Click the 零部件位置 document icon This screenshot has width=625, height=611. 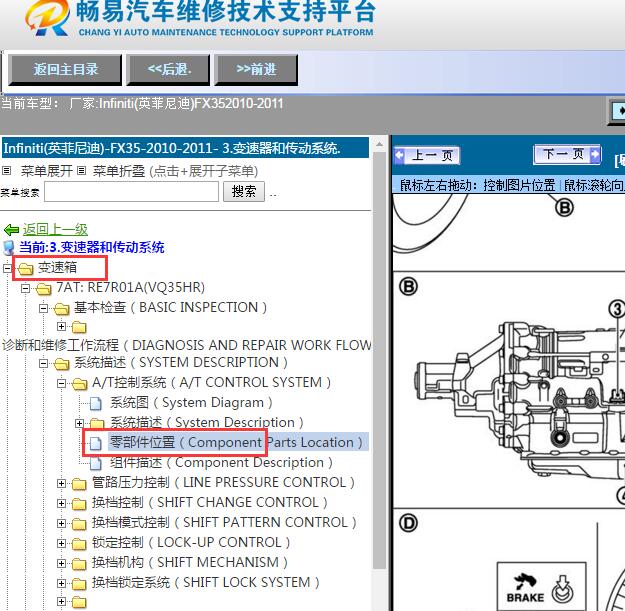click(x=95, y=443)
